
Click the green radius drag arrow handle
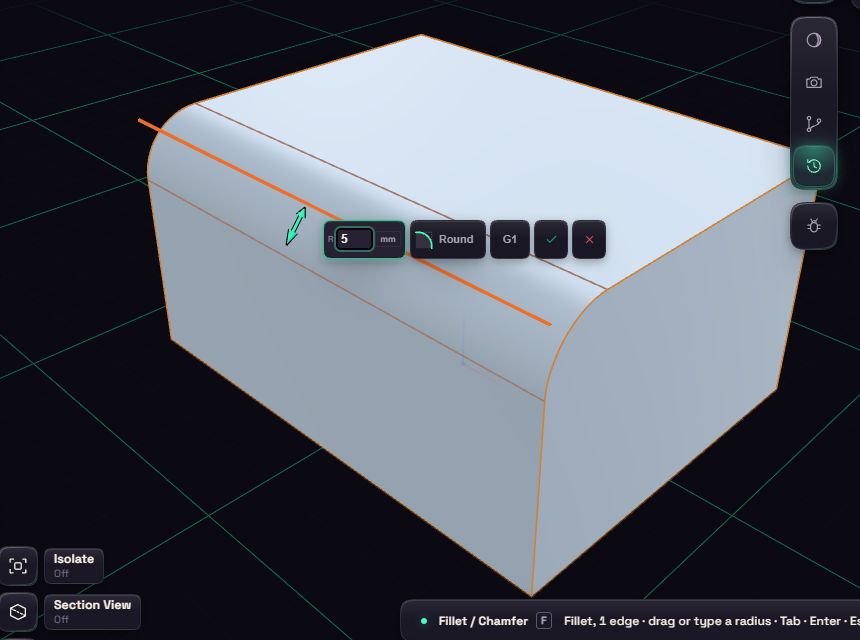(x=296, y=225)
